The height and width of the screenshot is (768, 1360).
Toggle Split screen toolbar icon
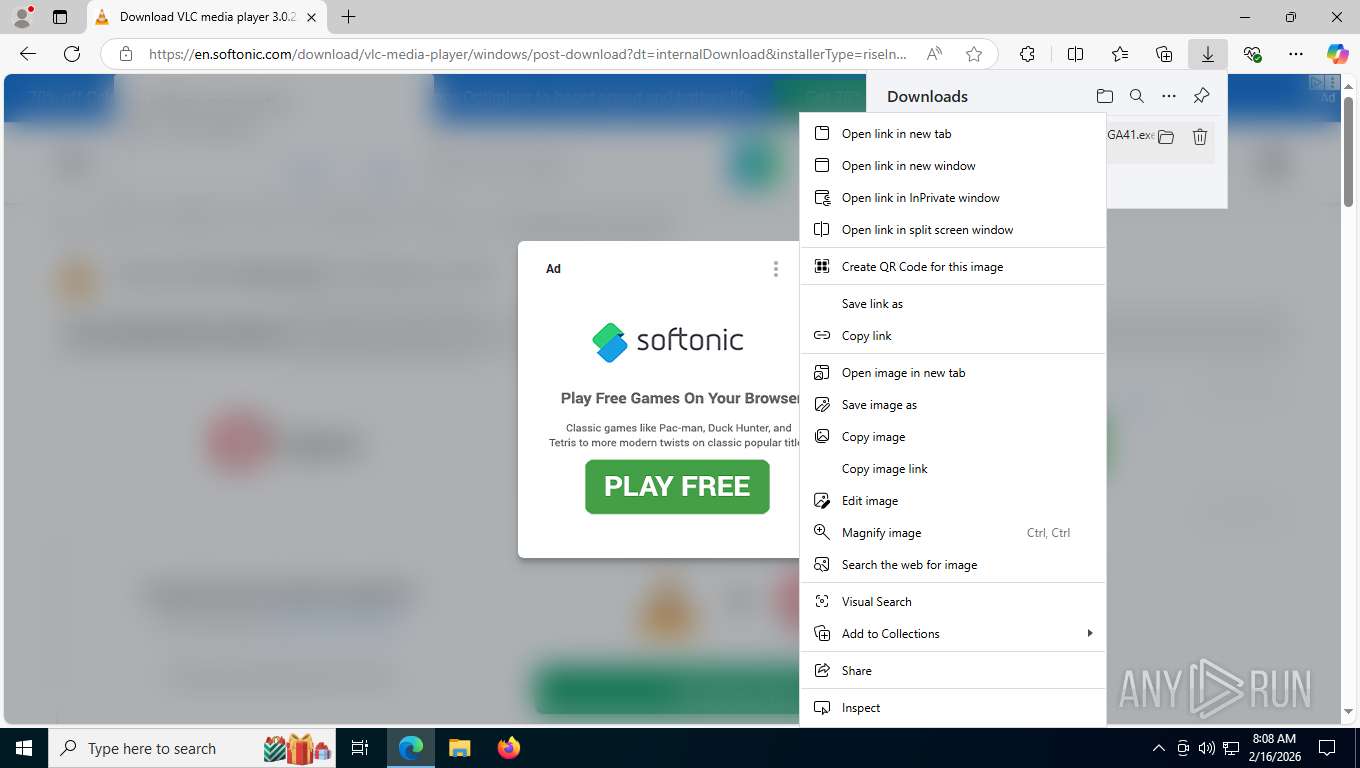click(1076, 54)
